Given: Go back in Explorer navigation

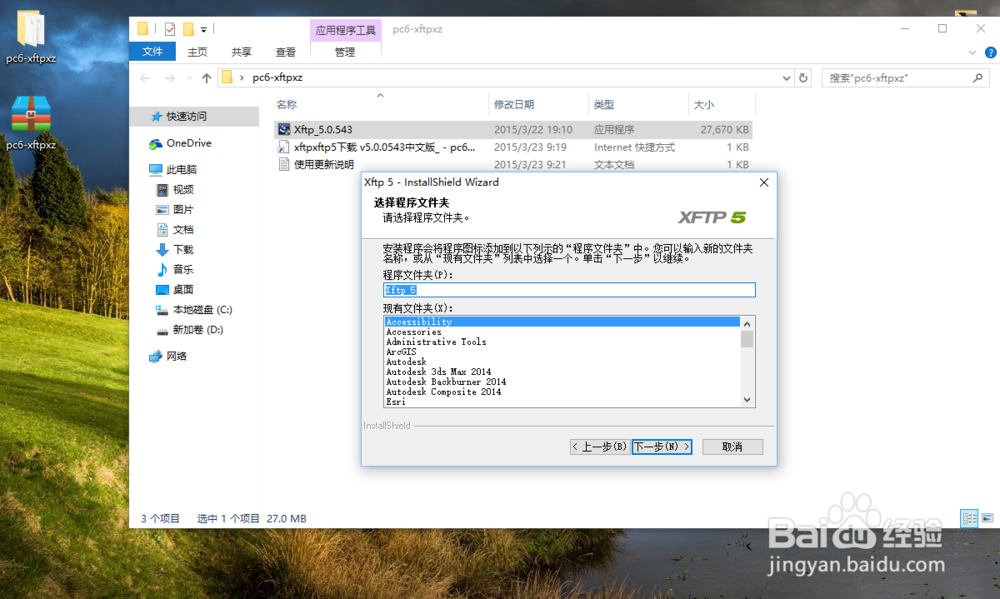Looking at the screenshot, I should [x=145, y=78].
